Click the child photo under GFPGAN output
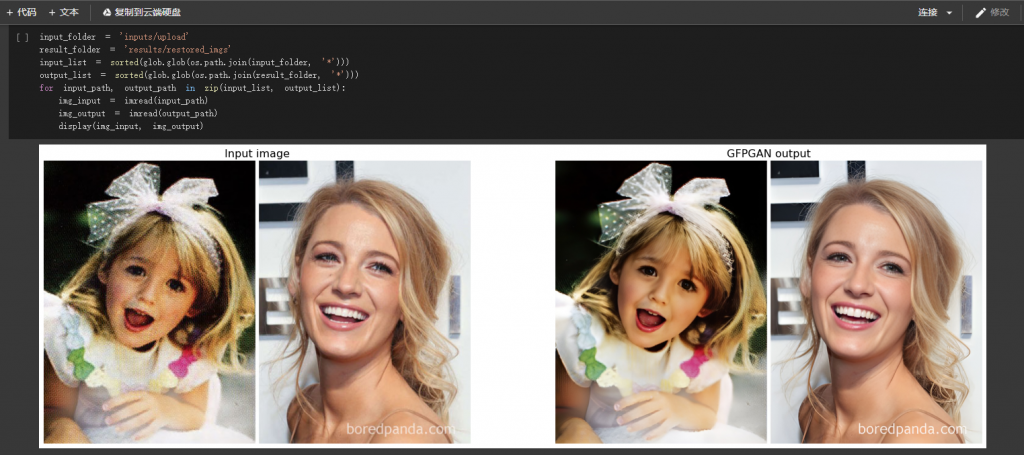 (x=661, y=302)
